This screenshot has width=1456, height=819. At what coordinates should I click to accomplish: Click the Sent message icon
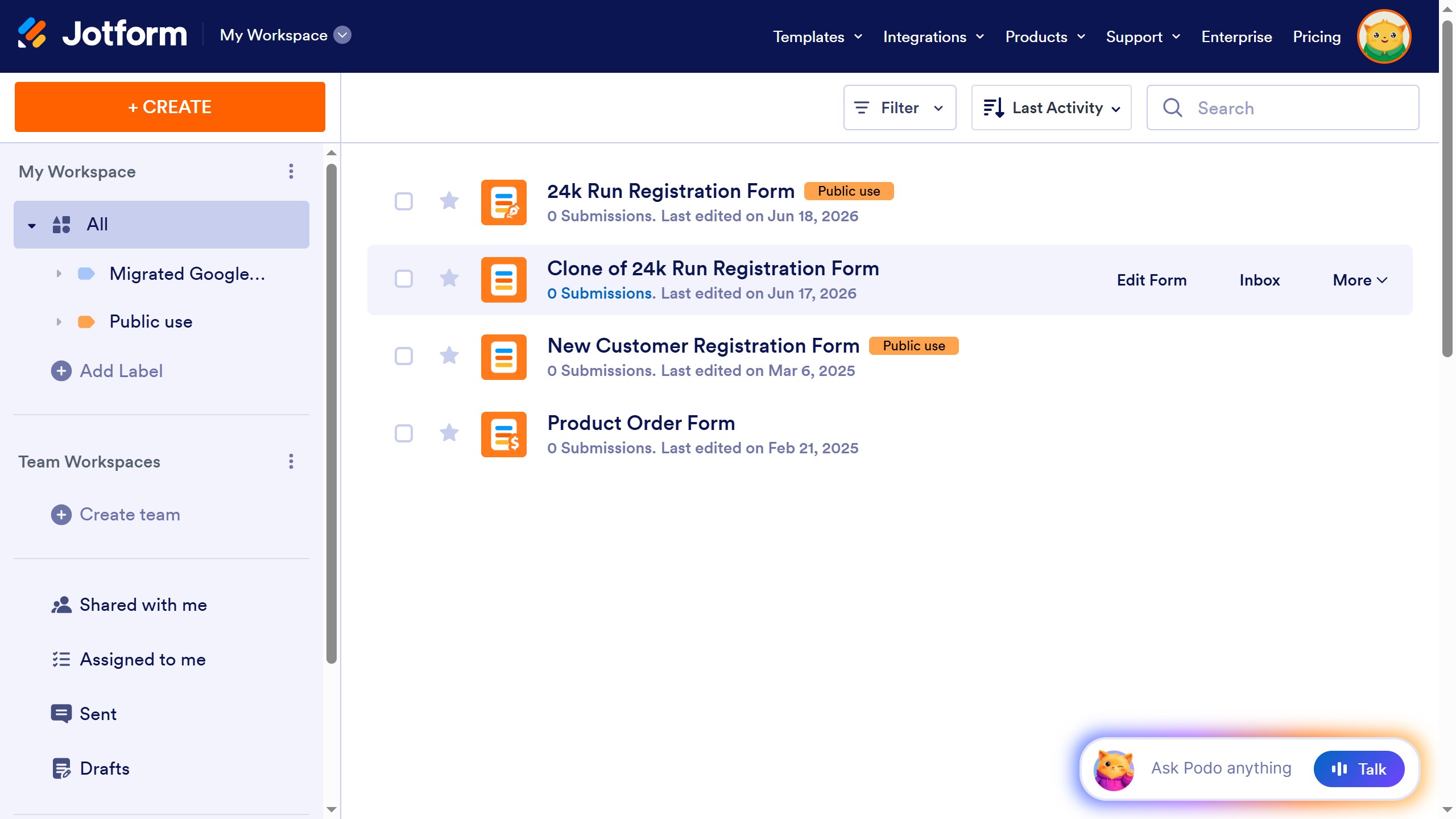click(61, 714)
